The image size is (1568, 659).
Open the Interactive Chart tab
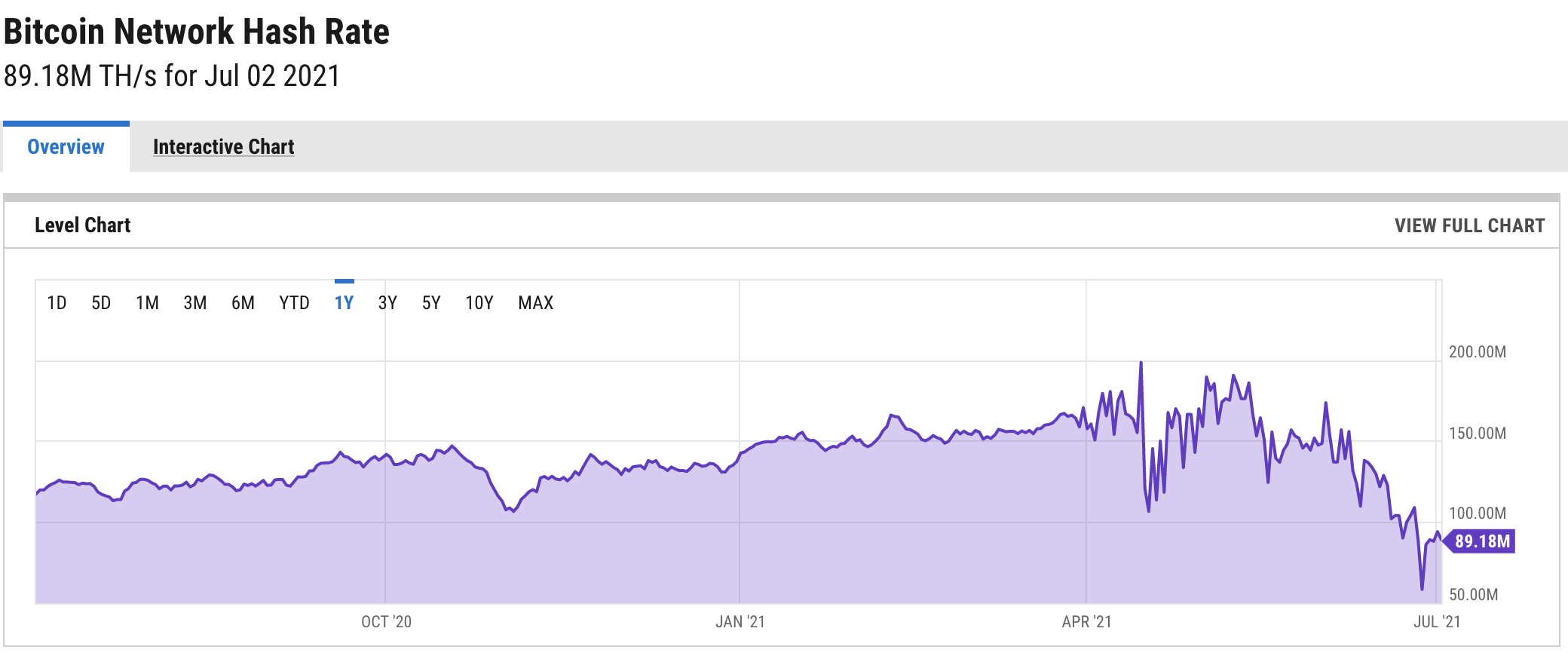[x=223, y=146]
